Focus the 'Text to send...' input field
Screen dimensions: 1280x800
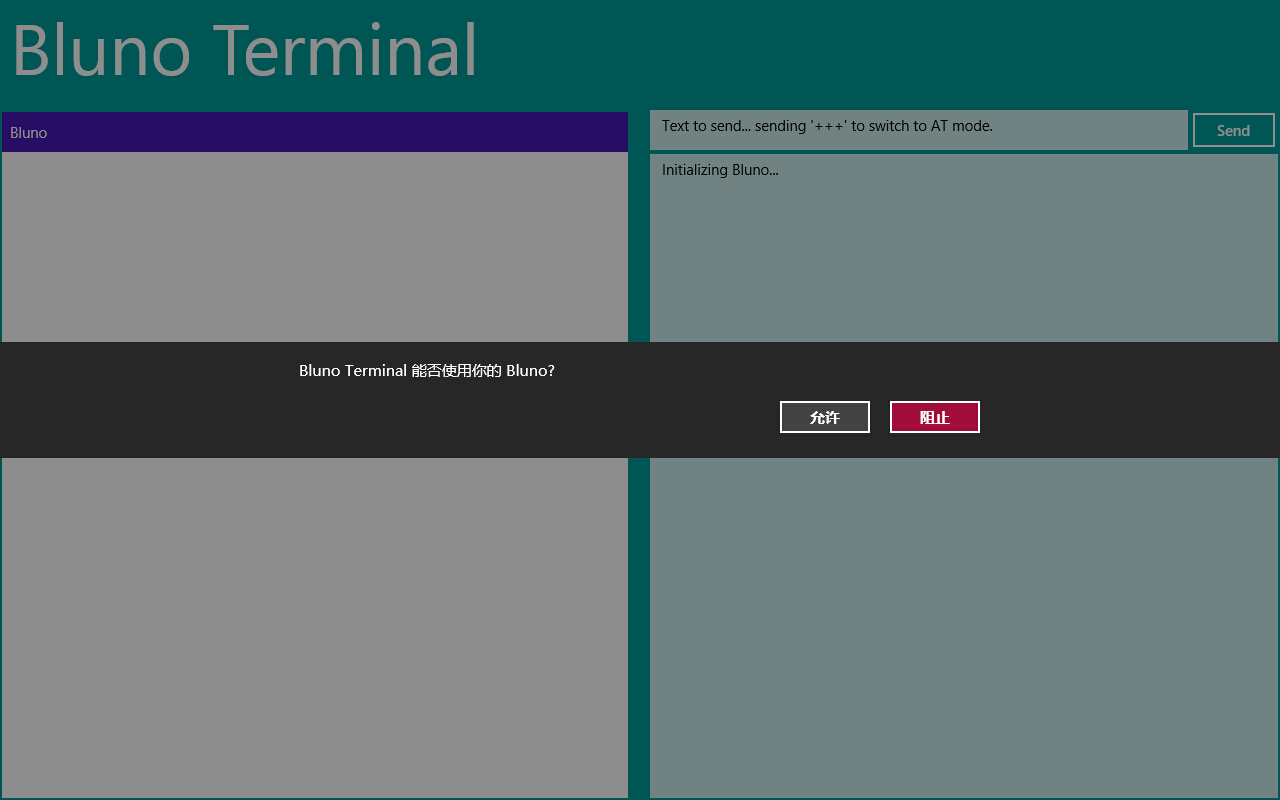pyautogui.click(x=919, y=130)
